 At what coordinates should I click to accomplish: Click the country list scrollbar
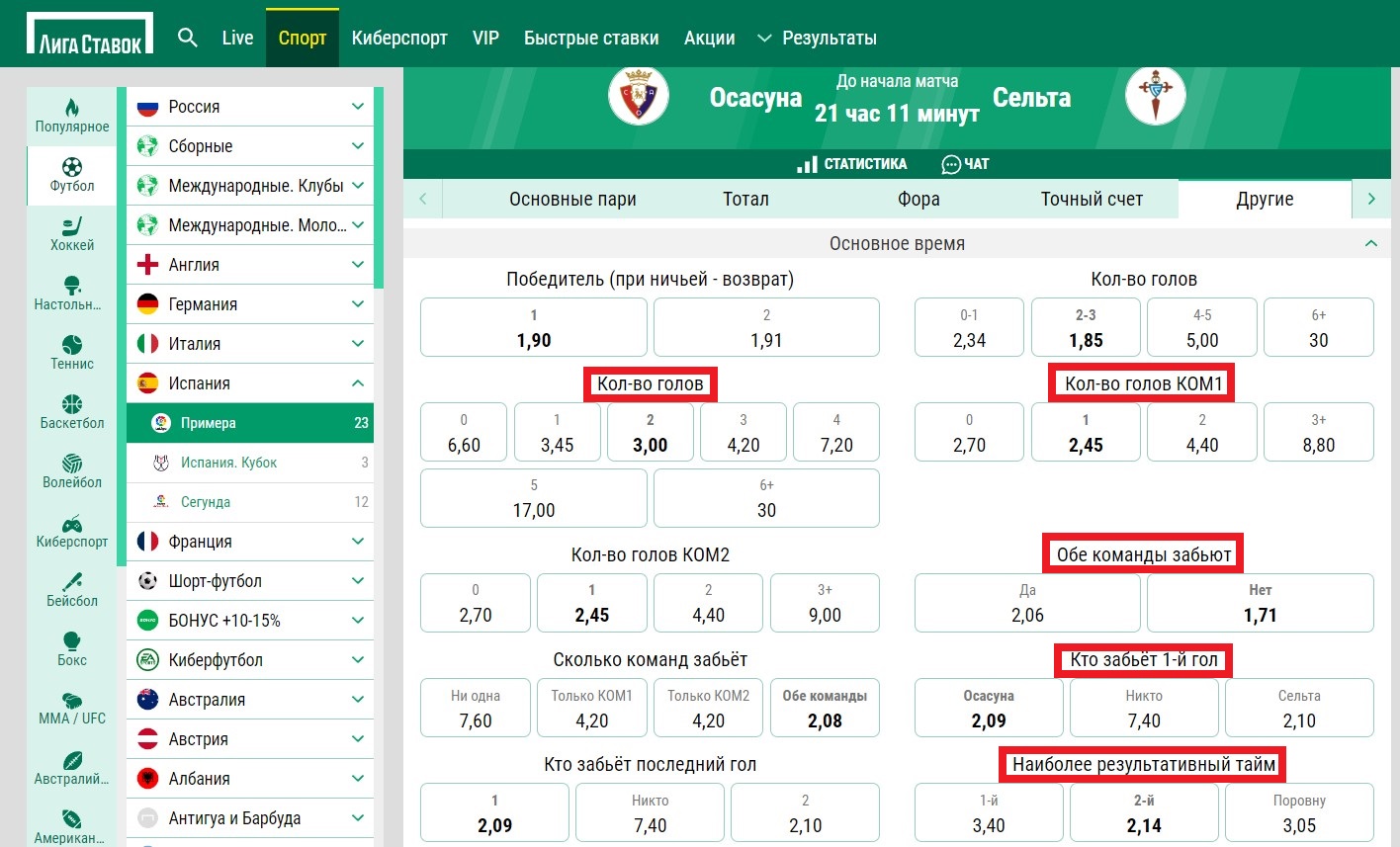pyautogui.click(x=379, y=188)
